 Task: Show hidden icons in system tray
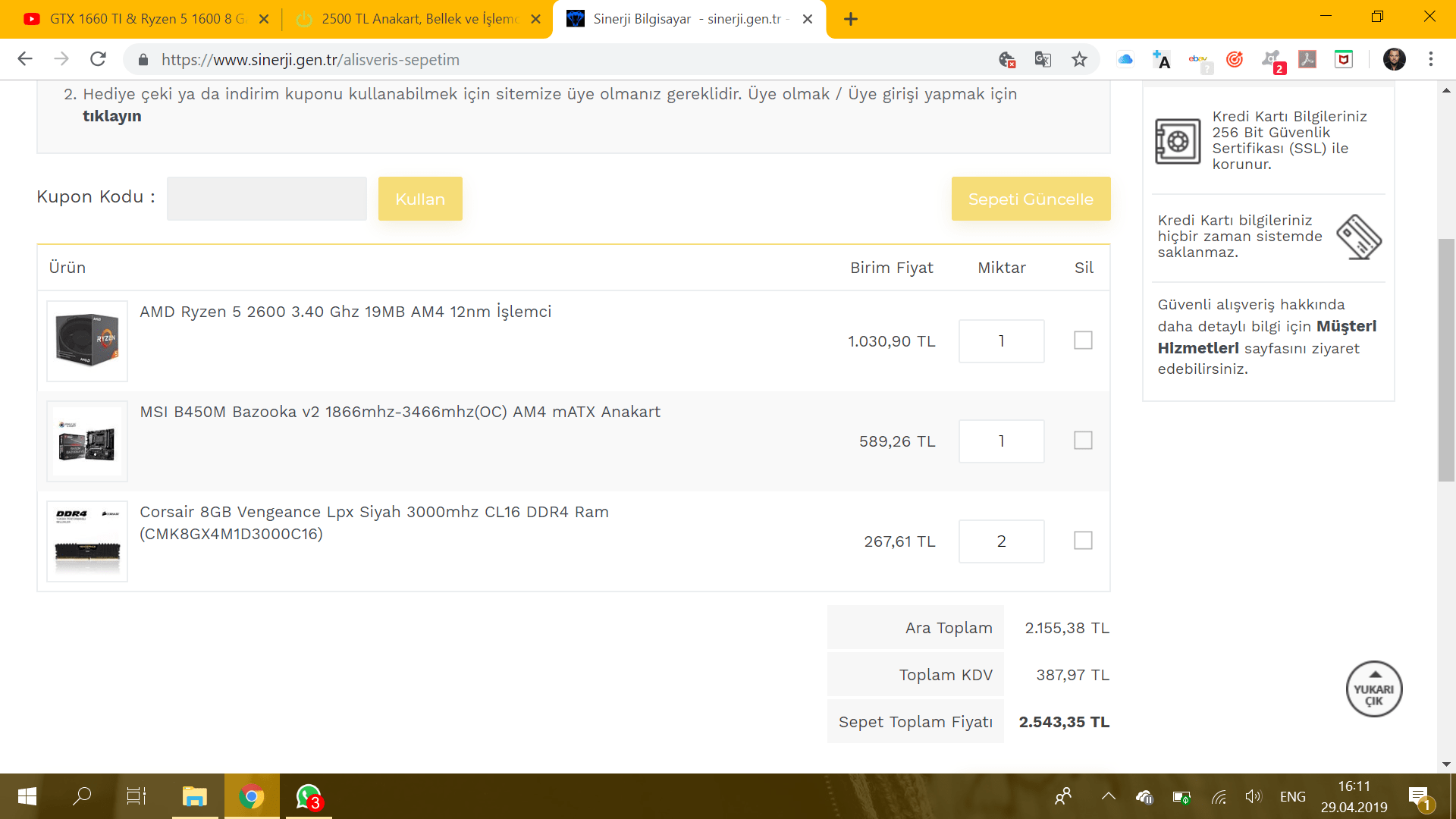point(1108,796)
